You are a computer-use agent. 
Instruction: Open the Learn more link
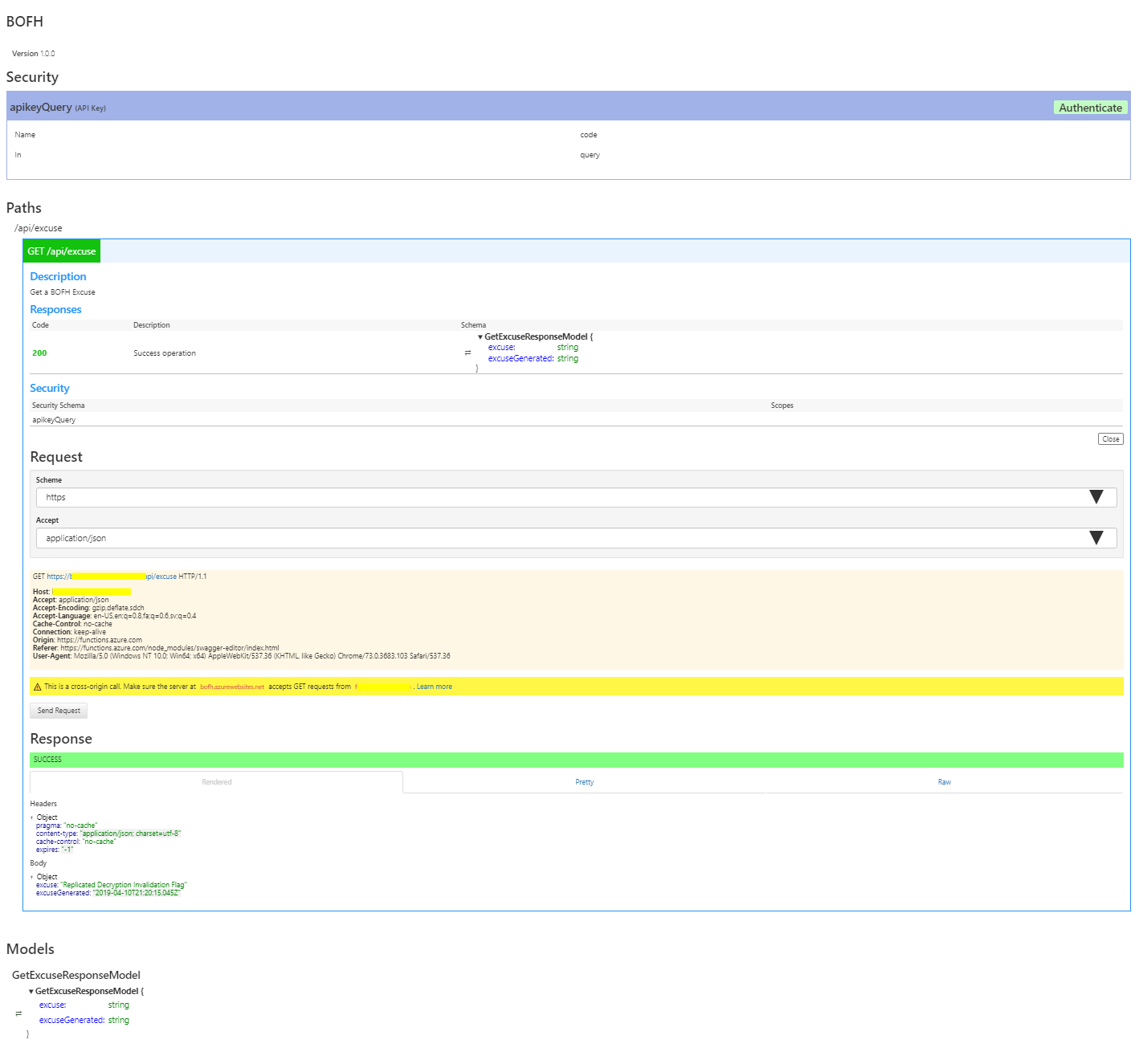point(434,687)
